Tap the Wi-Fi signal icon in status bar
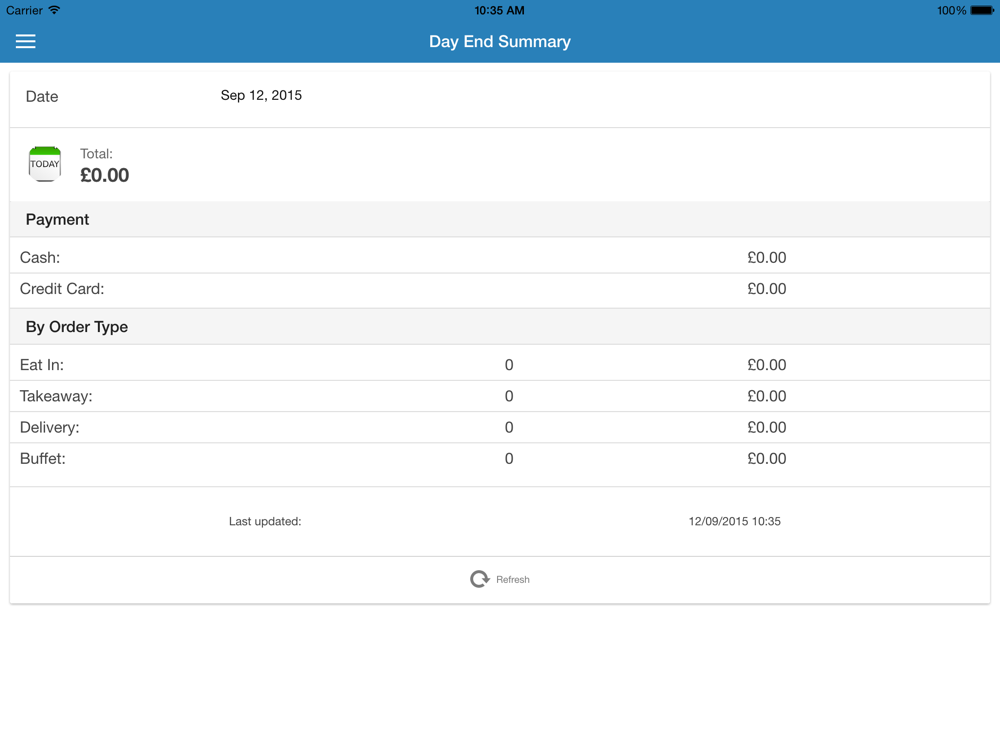Screen dimensions: 1000x750 [x=55, y=10]
